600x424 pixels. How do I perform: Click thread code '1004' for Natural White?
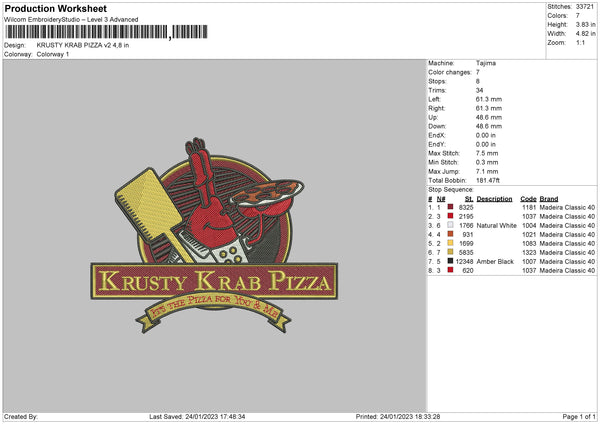[x=529, y=225]
